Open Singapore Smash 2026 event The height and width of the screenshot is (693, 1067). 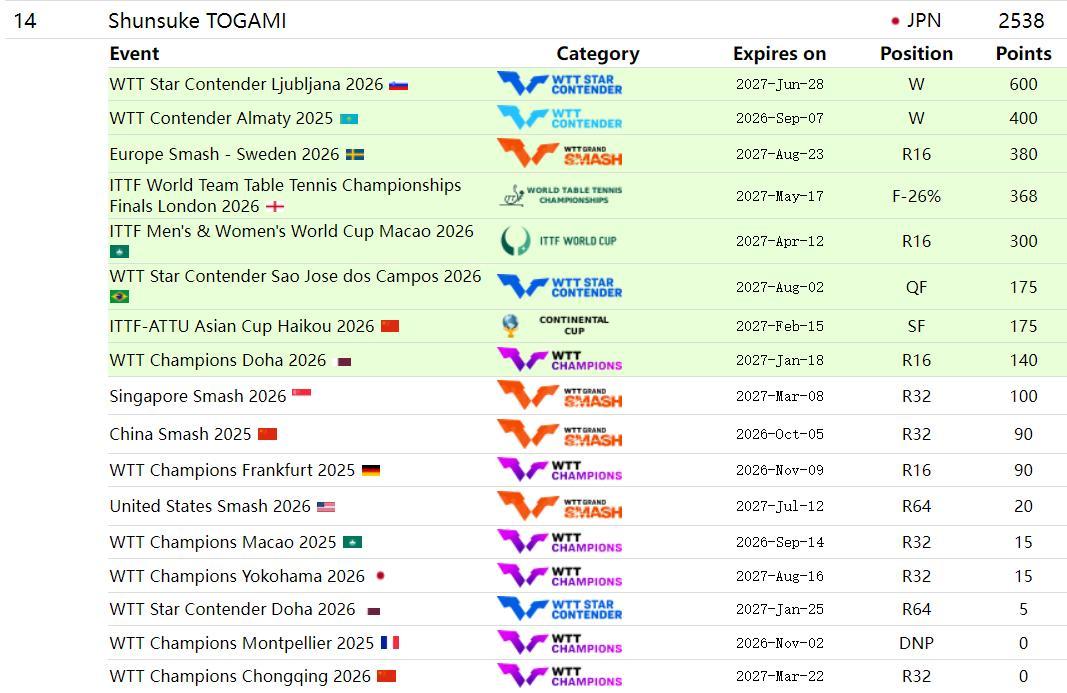[x=197, y=396]
